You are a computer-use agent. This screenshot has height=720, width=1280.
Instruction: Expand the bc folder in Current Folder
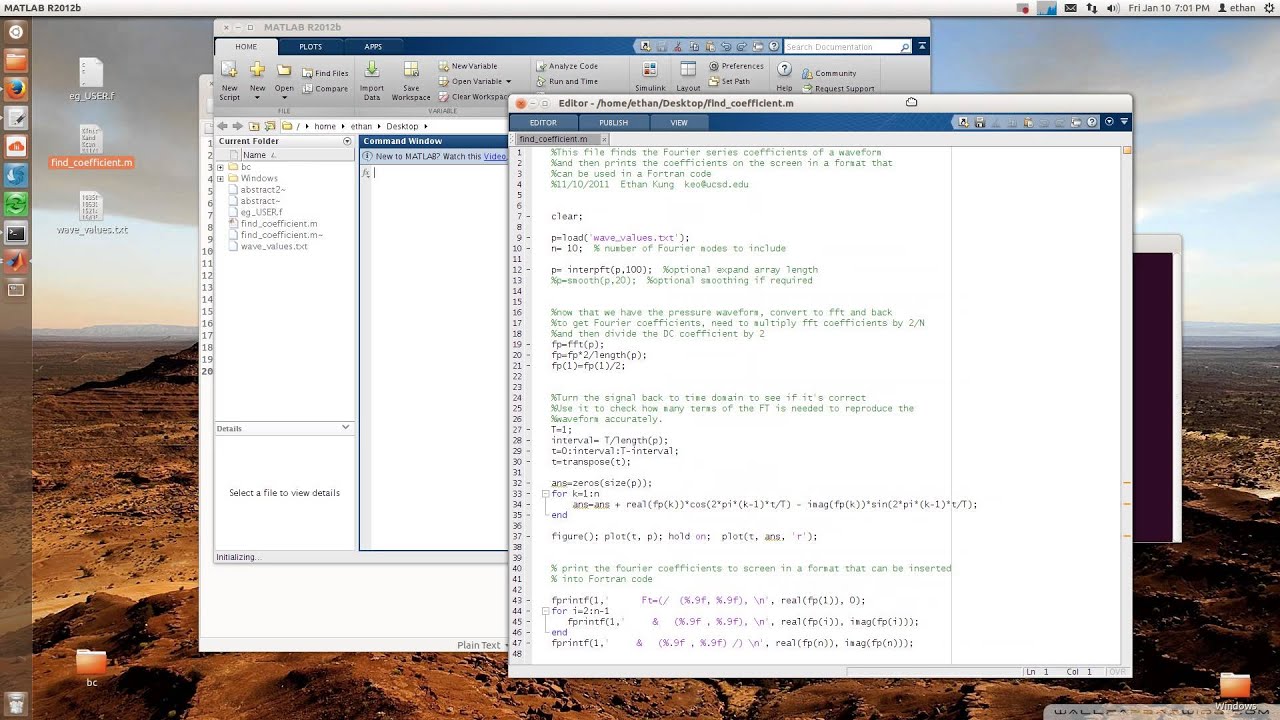tap(220, 167)
